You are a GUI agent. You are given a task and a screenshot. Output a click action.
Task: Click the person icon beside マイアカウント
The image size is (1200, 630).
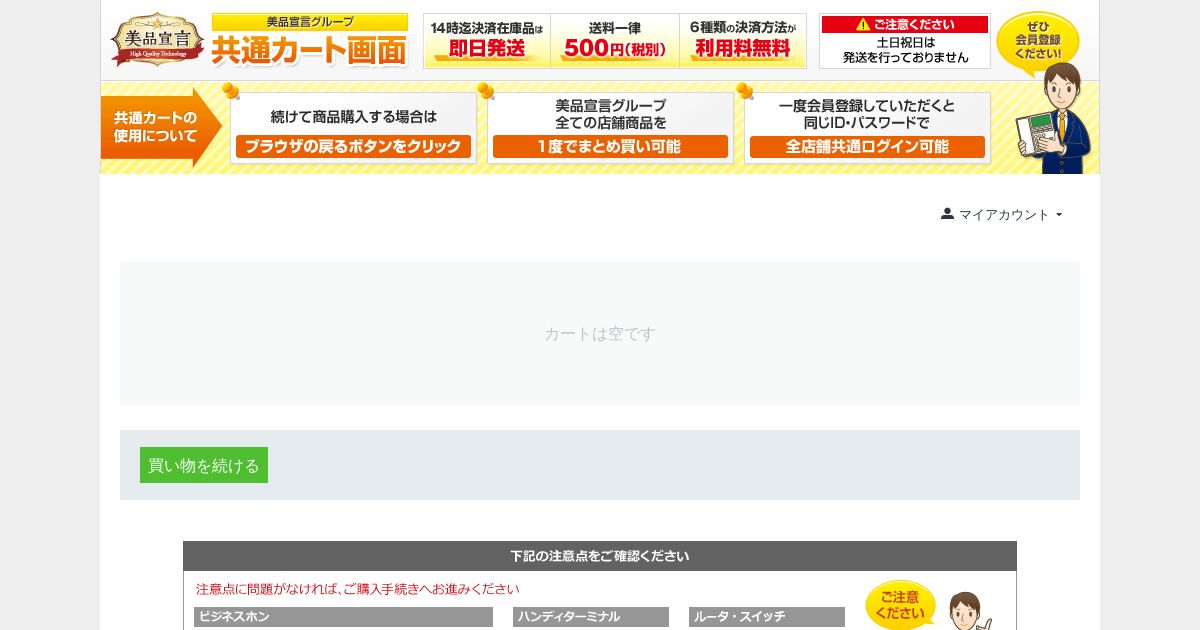(x=947, y=214)
